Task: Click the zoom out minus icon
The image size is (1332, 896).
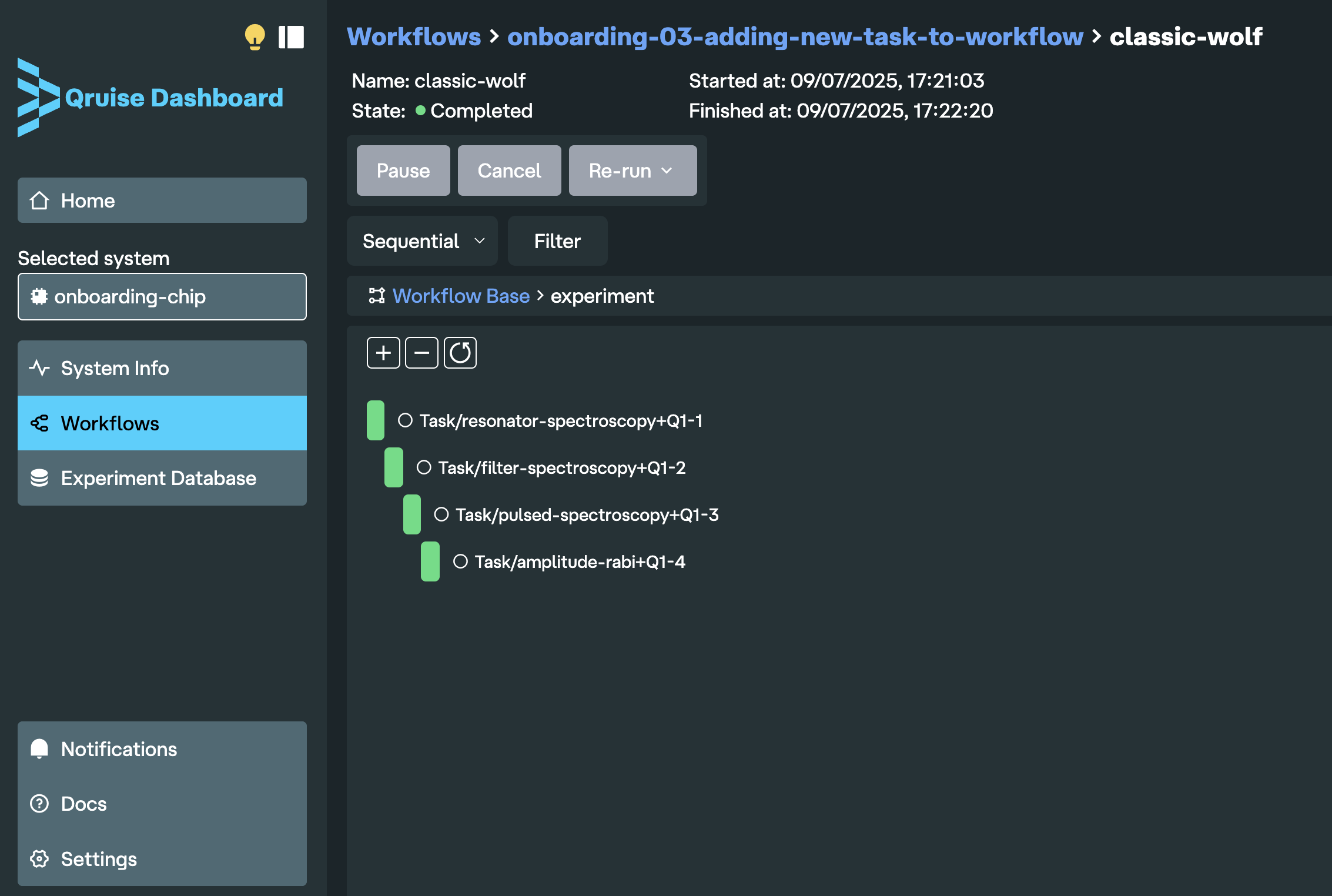Action: (421, 353)
